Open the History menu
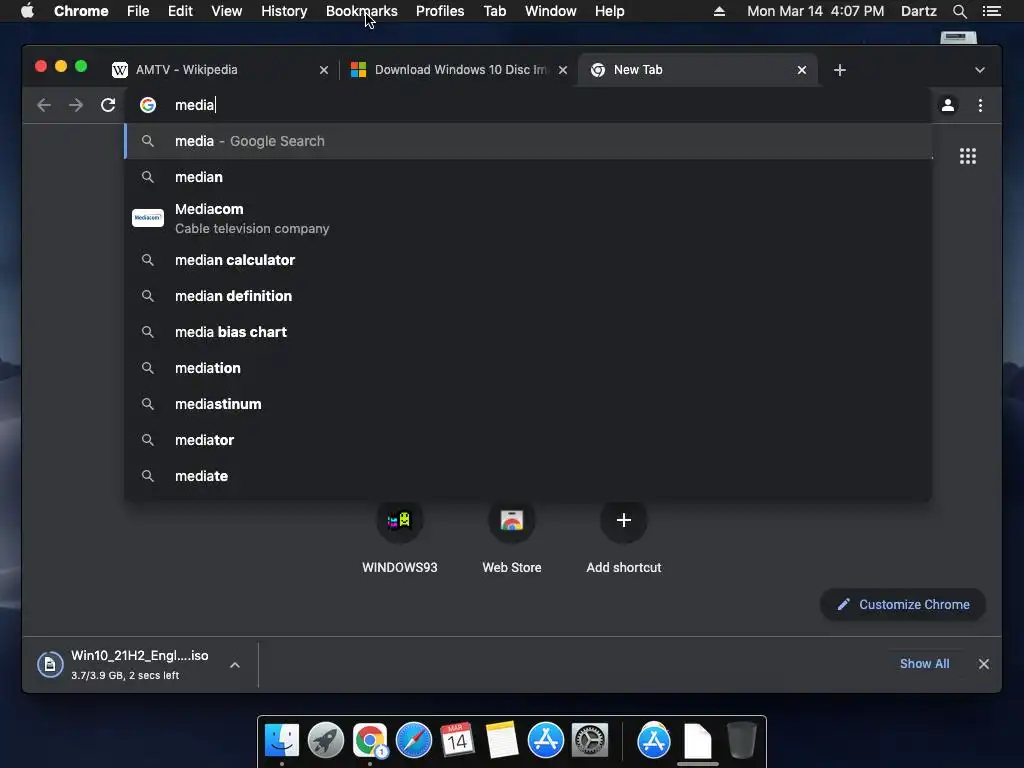 284,11
